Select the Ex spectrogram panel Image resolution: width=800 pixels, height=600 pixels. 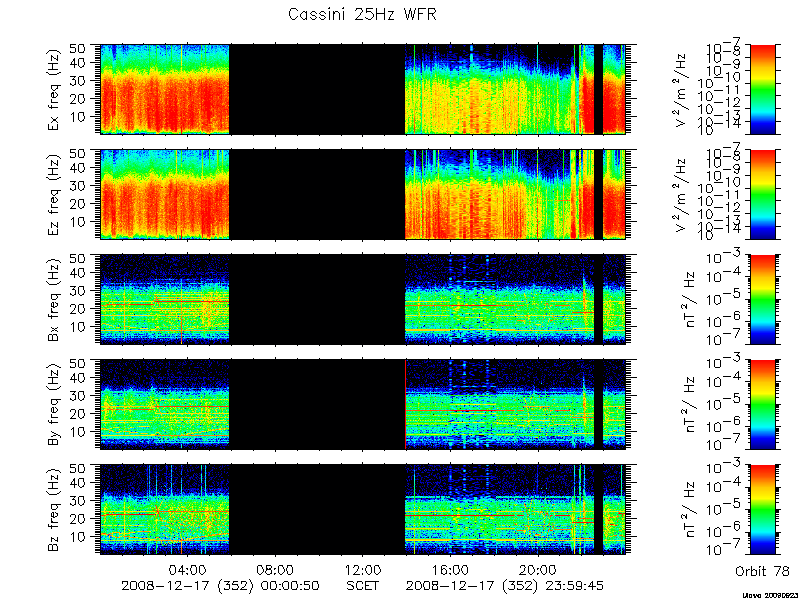click(x=363, y=89)
